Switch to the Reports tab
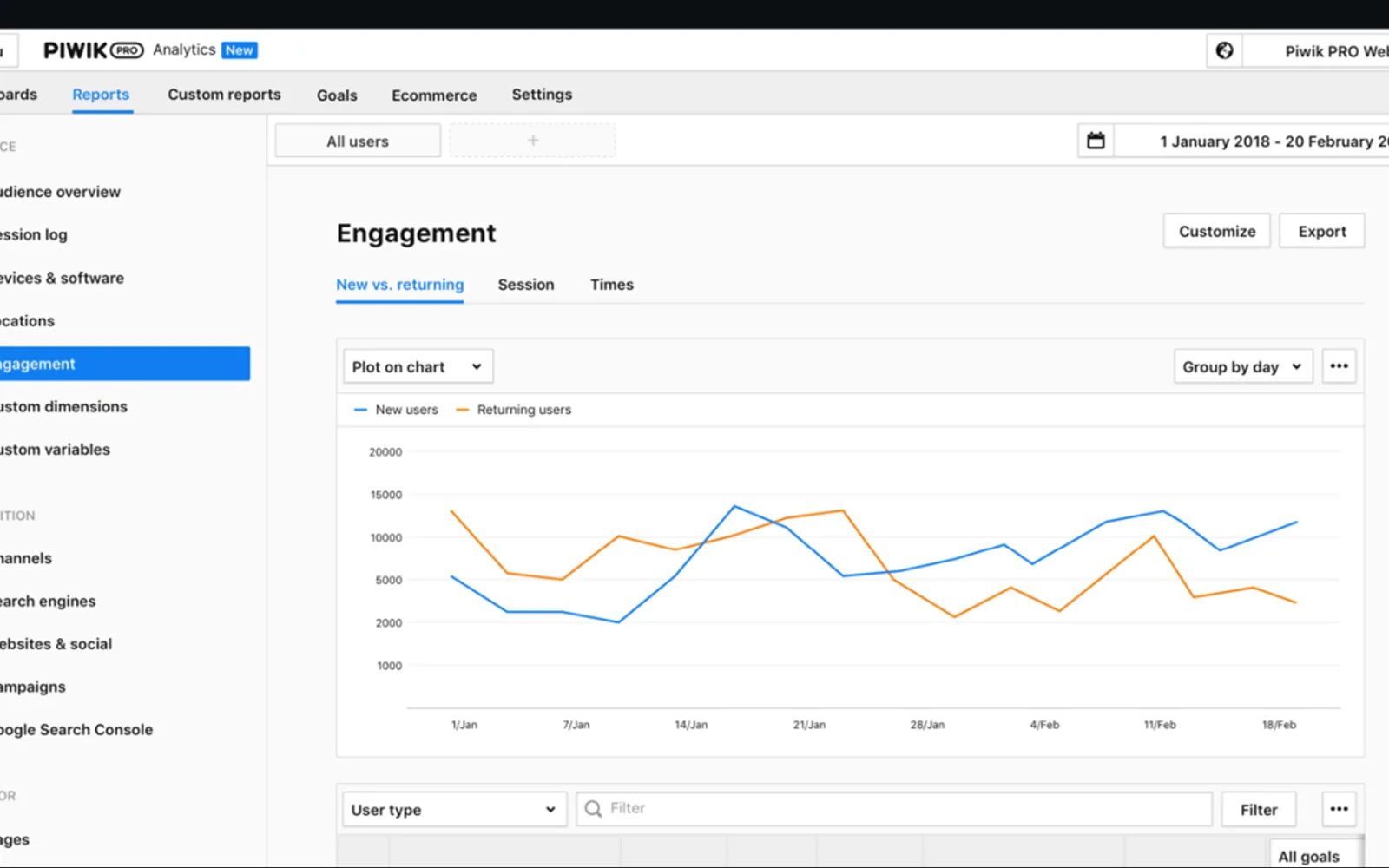1389x868 pixels. [x=101, y=95]
